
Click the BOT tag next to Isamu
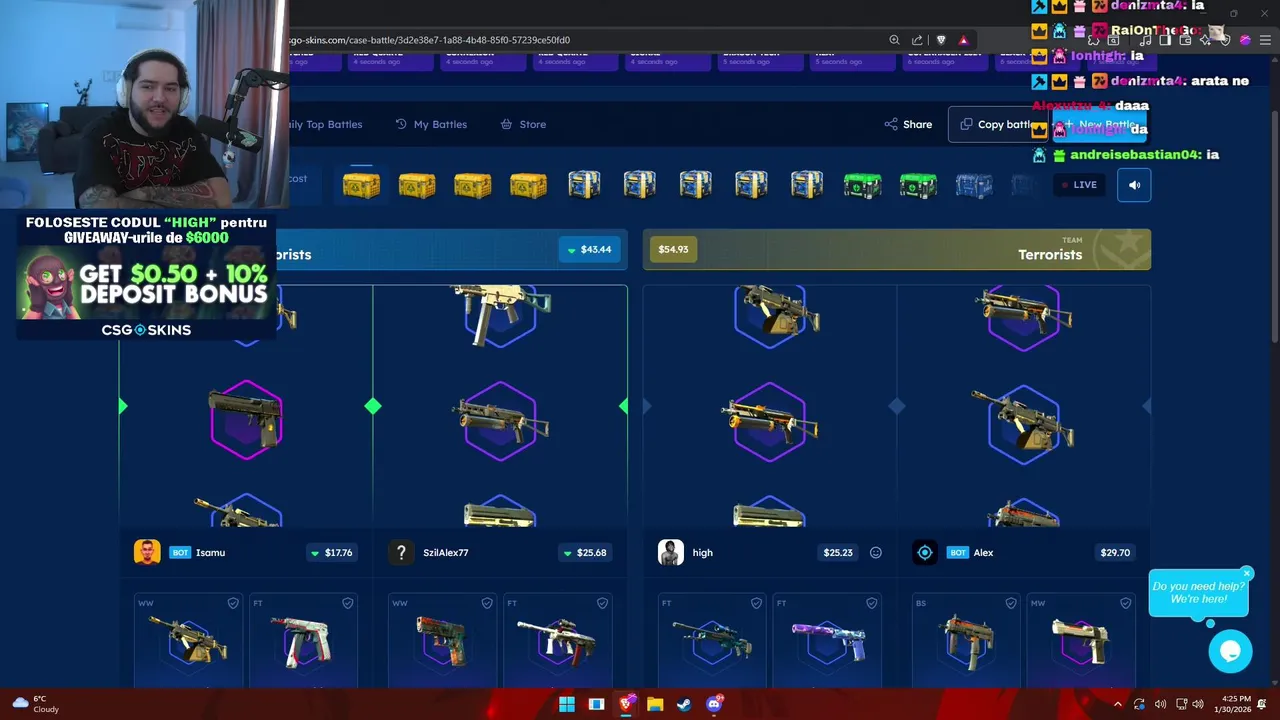coord(180,552)
